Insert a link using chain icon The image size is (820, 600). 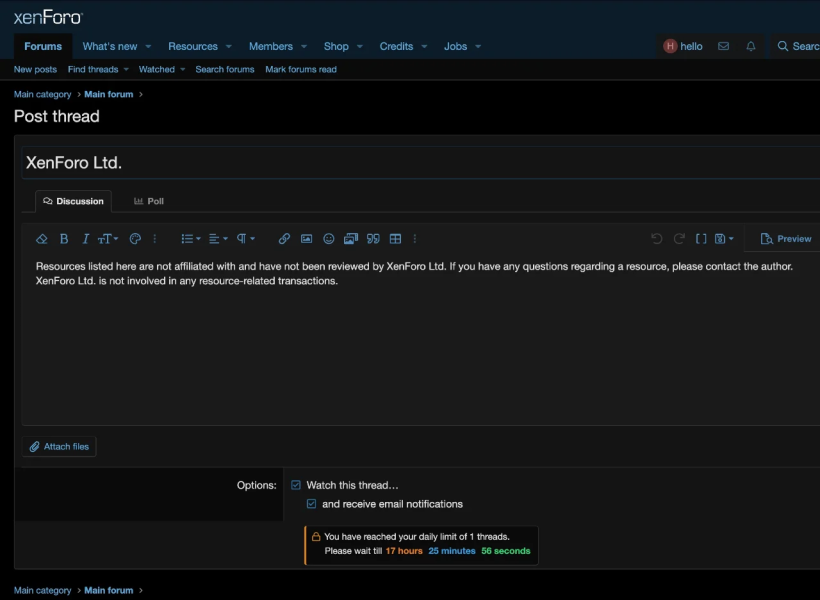coord(284,239)
